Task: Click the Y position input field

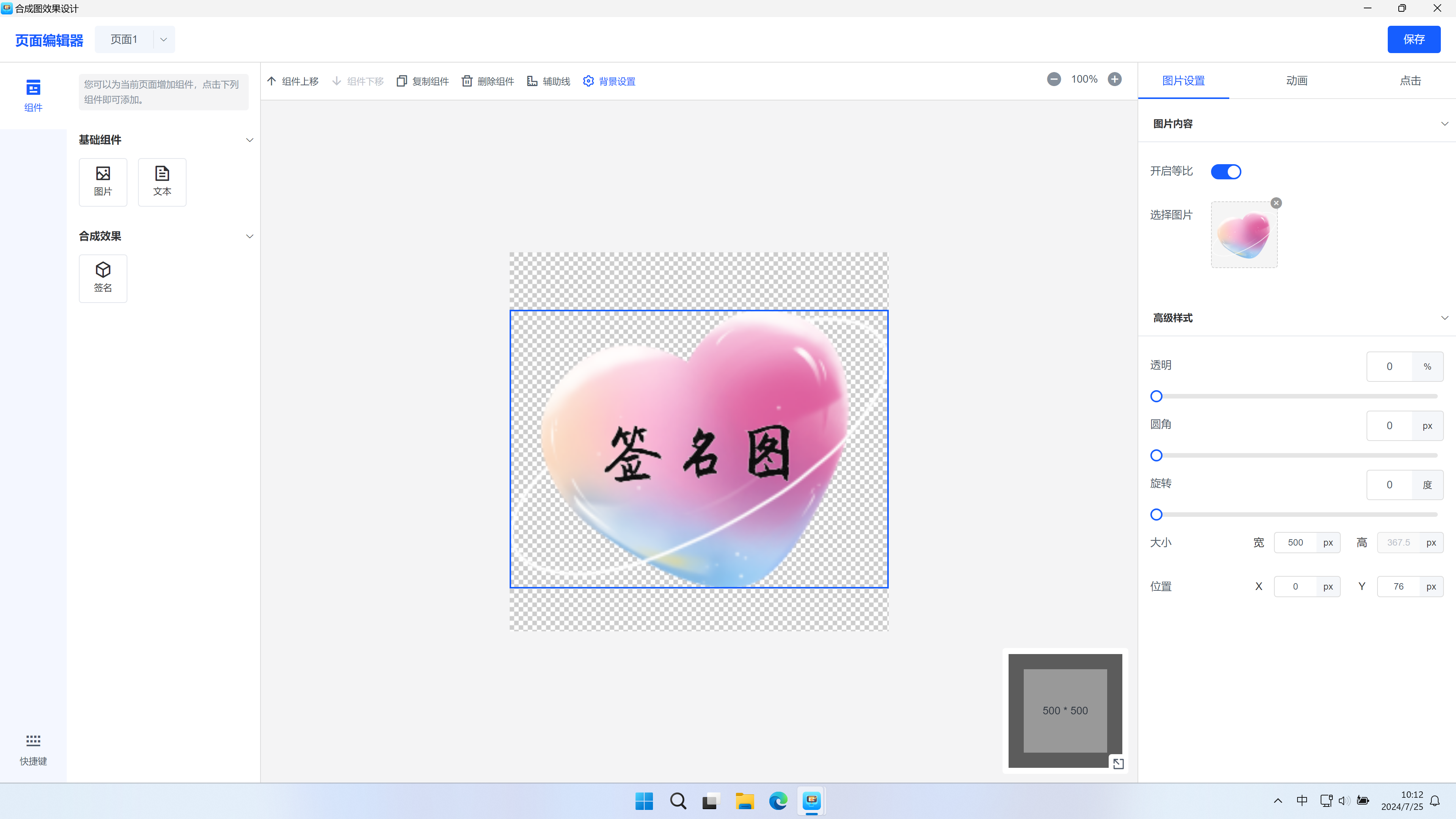Action: click(x=1398, y=587)
